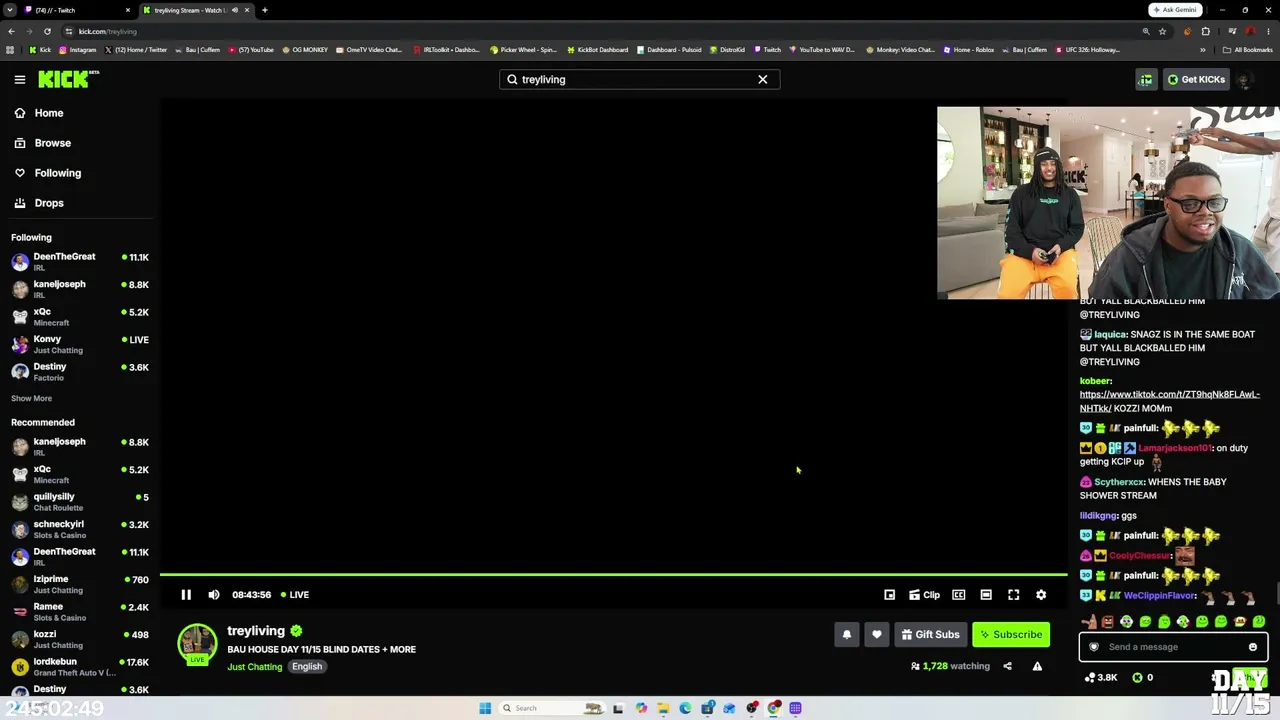Open quillysilly recommended channel

pyautogui.click(x=80, y=501)
